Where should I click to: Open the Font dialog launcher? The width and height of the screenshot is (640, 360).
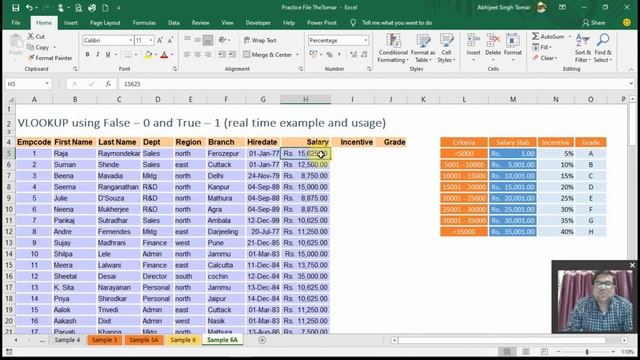(x=175, y=69)
